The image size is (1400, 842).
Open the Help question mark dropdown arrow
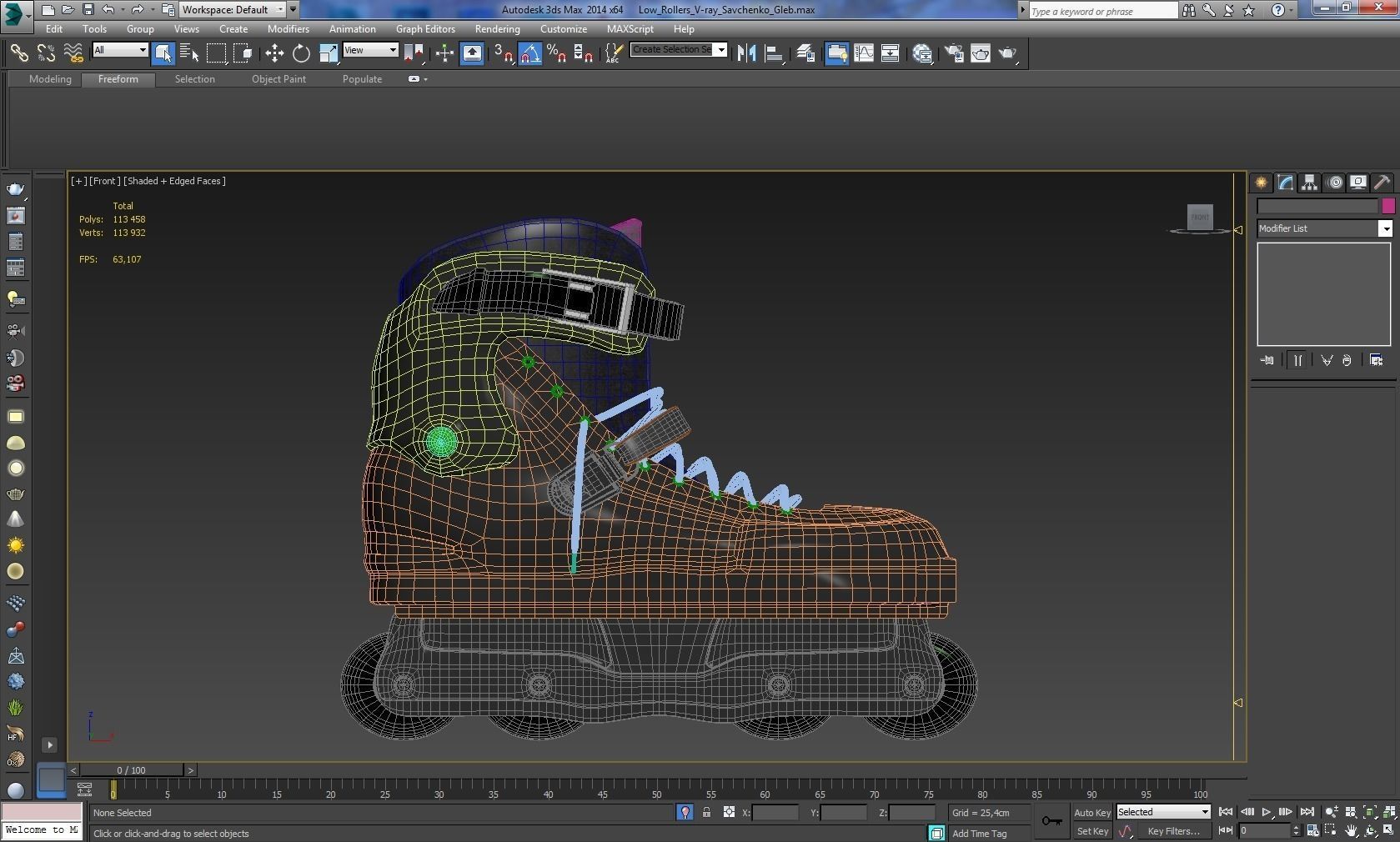1292,10
